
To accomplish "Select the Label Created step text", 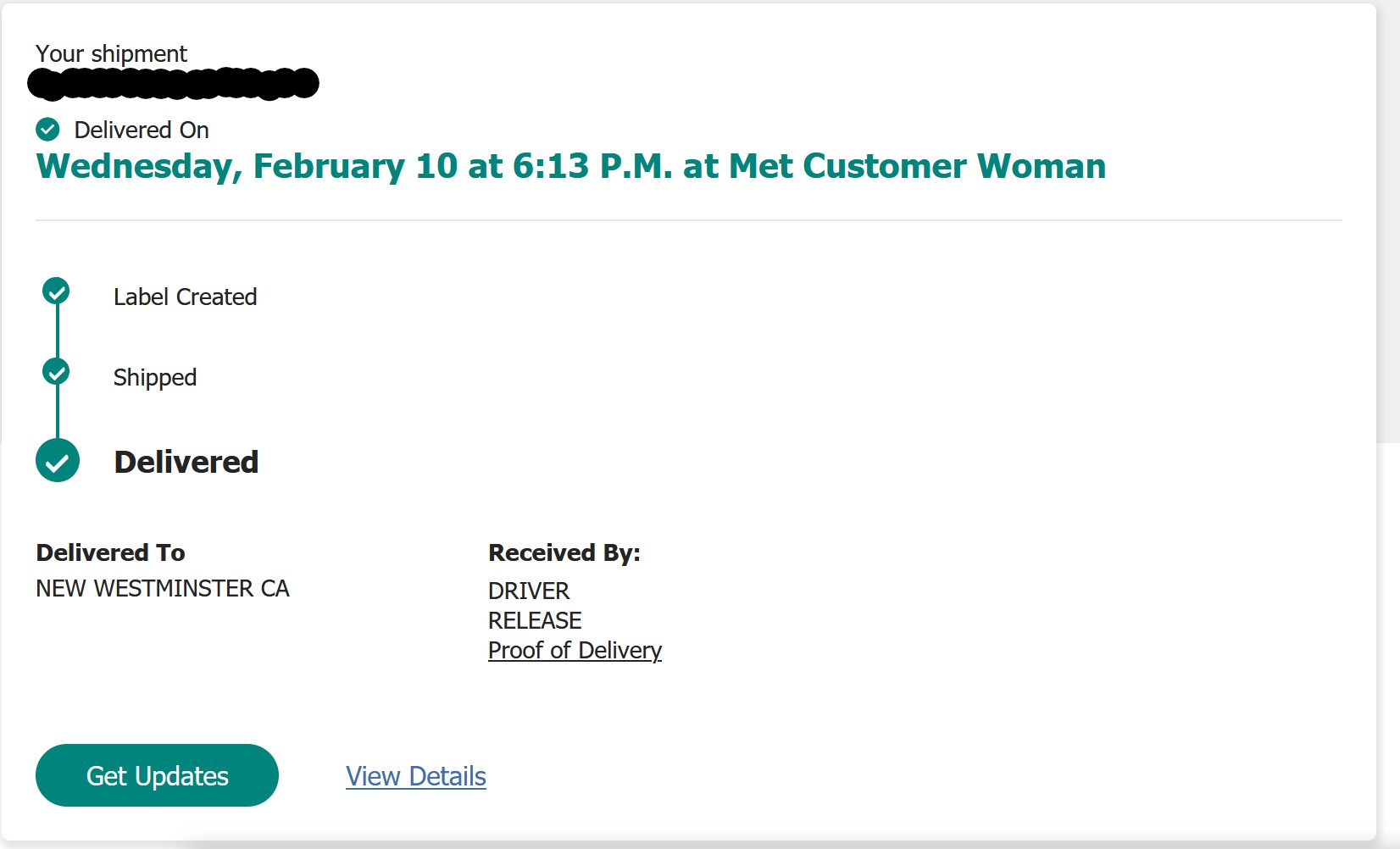I will pos(185,297).
